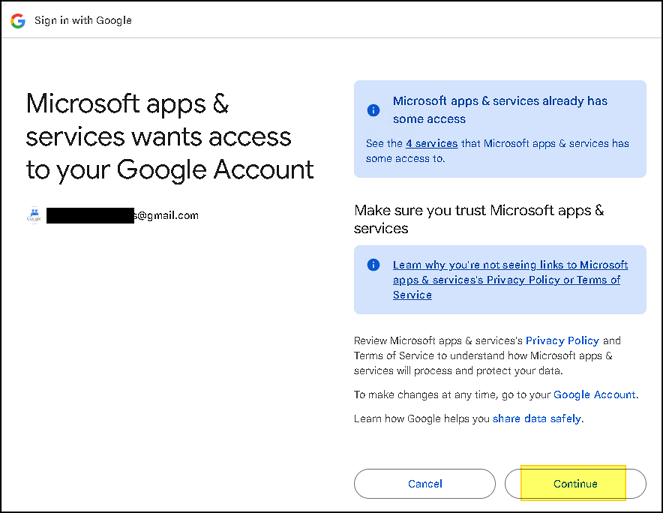This screenshot has width=663, height=513.
Task: Click the gmail.com account email address
Action: 122,215
